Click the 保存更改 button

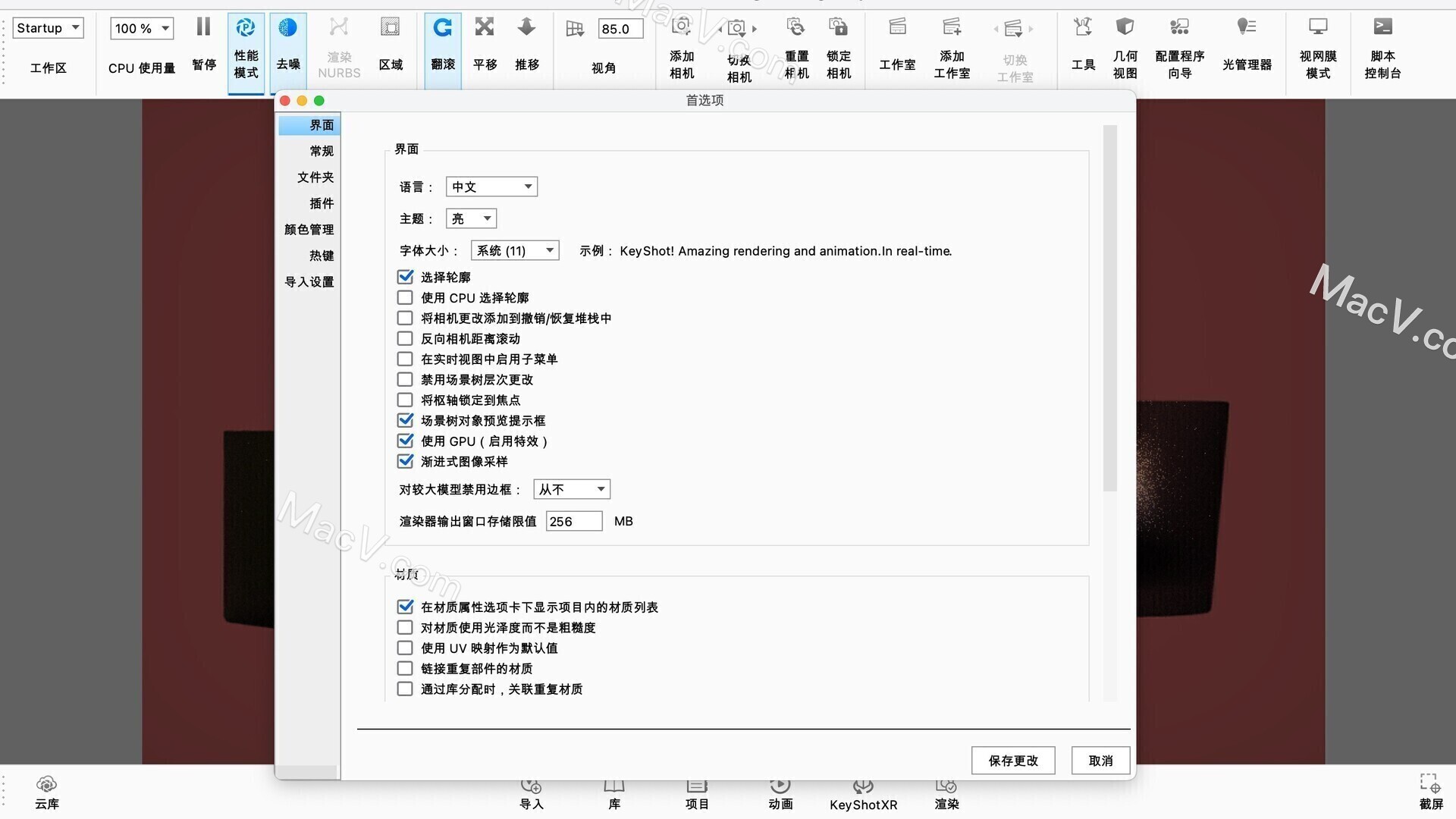[1013, 760]
